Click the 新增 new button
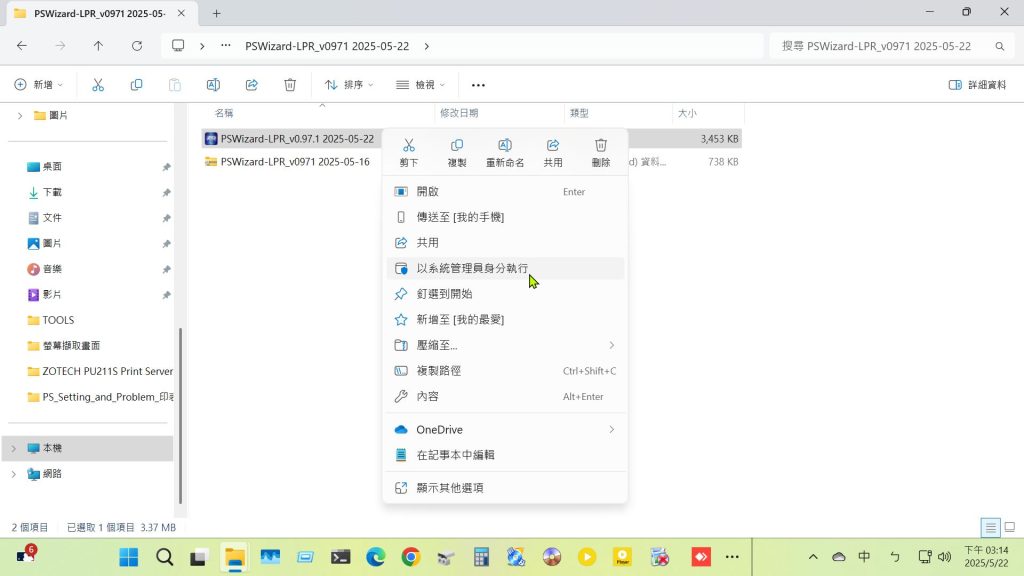This screenshot has height=576, width=1024. coord(39,85)
